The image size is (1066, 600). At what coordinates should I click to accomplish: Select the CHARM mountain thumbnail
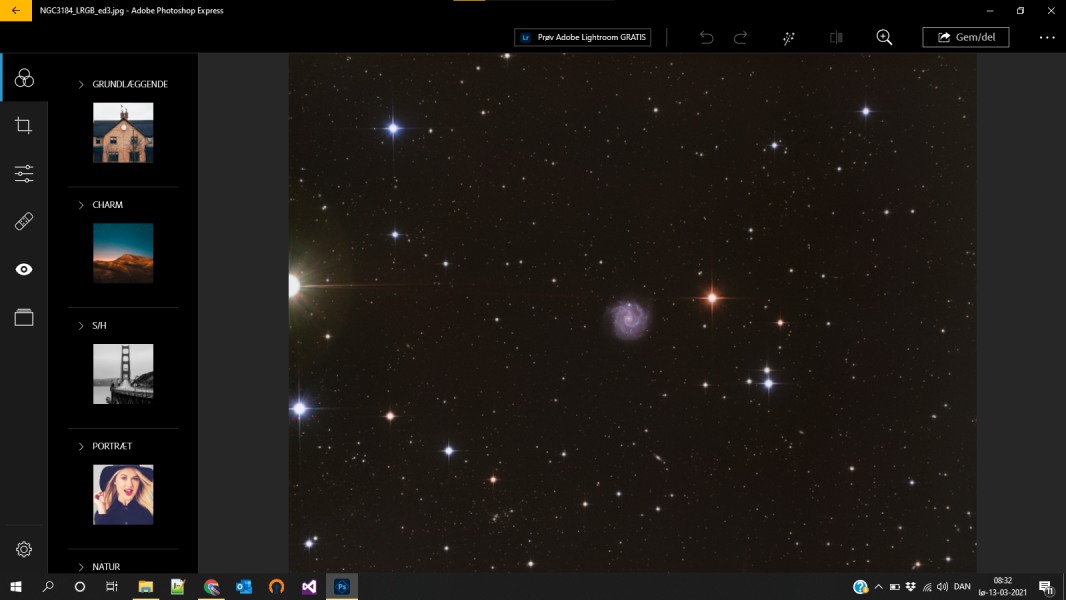pos(123,253)
